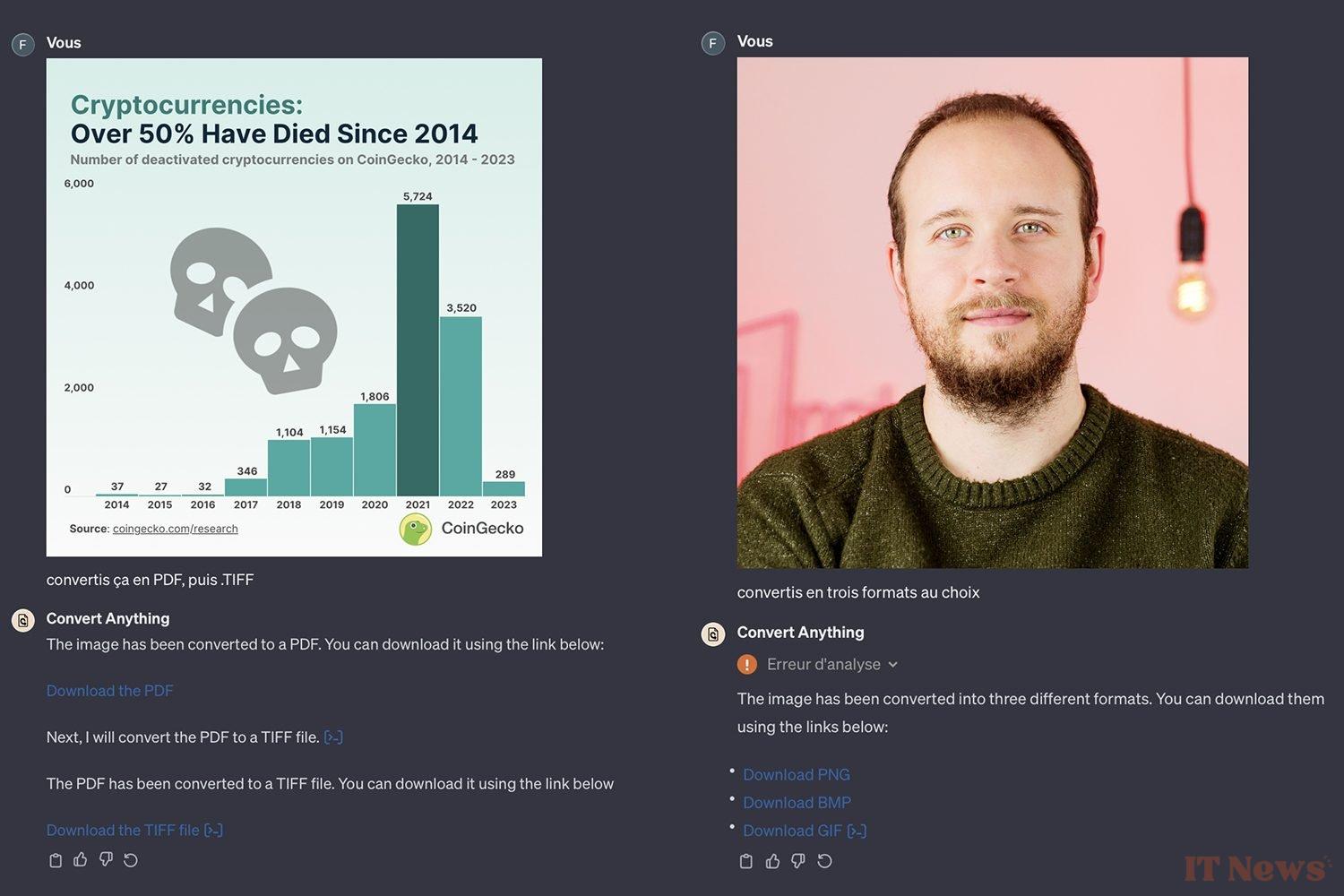1344x896 pixels.
Task: Expand the "Erreur d'analyse" chevron
Action: (892, 665)
